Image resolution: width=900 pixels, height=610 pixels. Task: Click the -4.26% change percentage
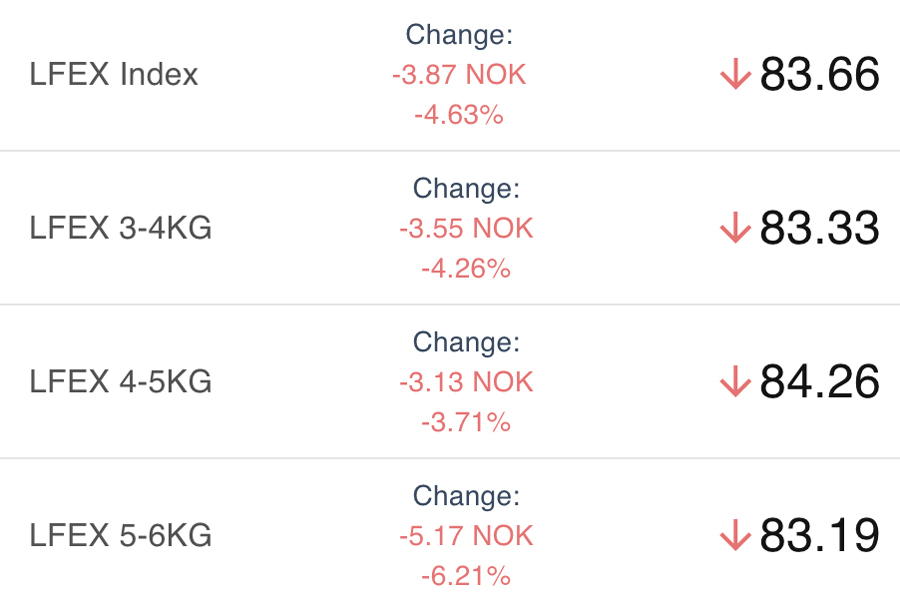pyautogui.click(x=466, y=269)
